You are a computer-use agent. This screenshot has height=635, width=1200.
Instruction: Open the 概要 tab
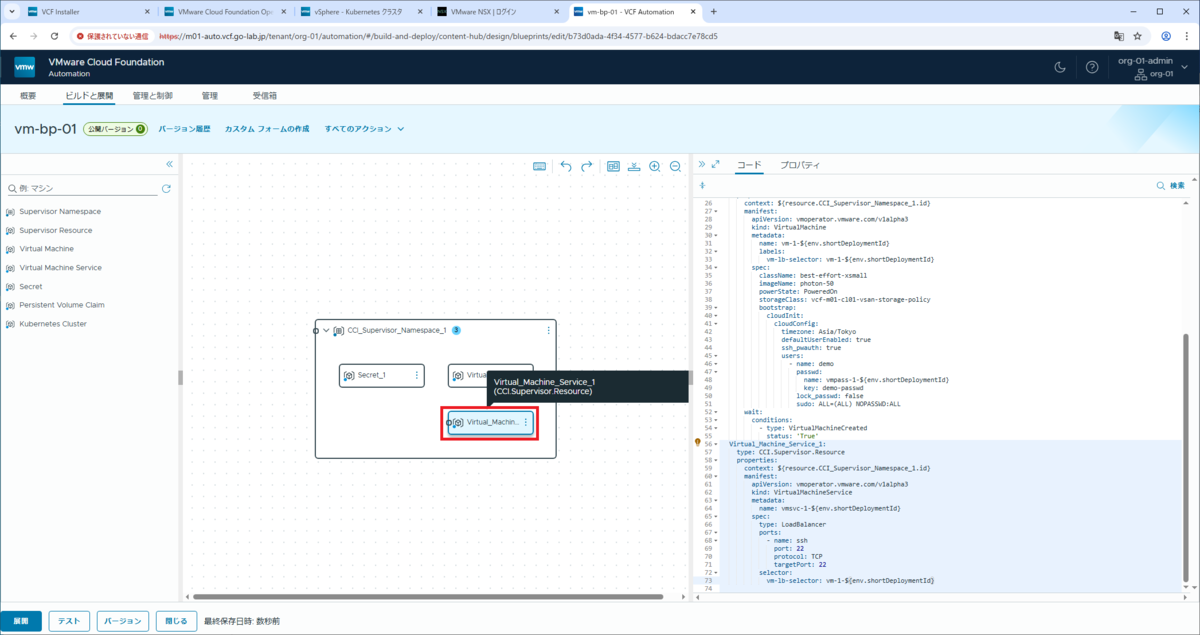tap(28, 96)
